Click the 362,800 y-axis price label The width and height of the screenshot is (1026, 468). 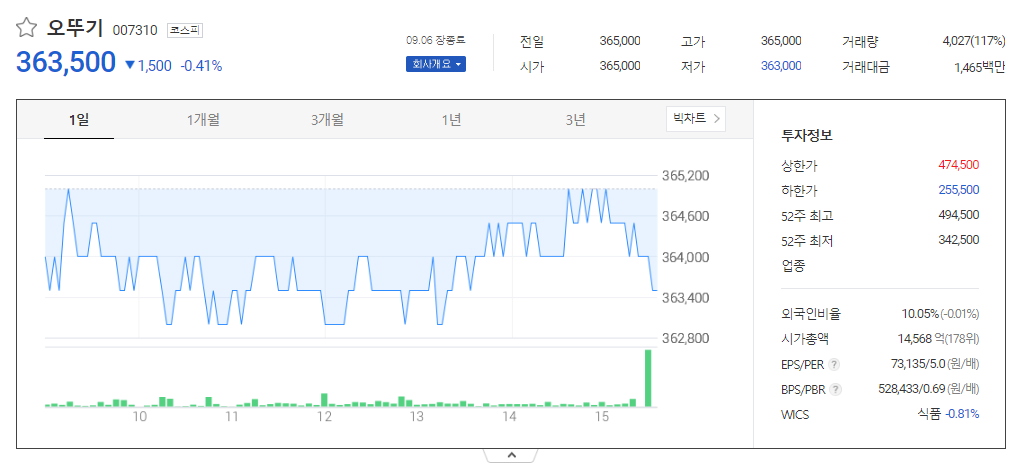tap(686, 338)
